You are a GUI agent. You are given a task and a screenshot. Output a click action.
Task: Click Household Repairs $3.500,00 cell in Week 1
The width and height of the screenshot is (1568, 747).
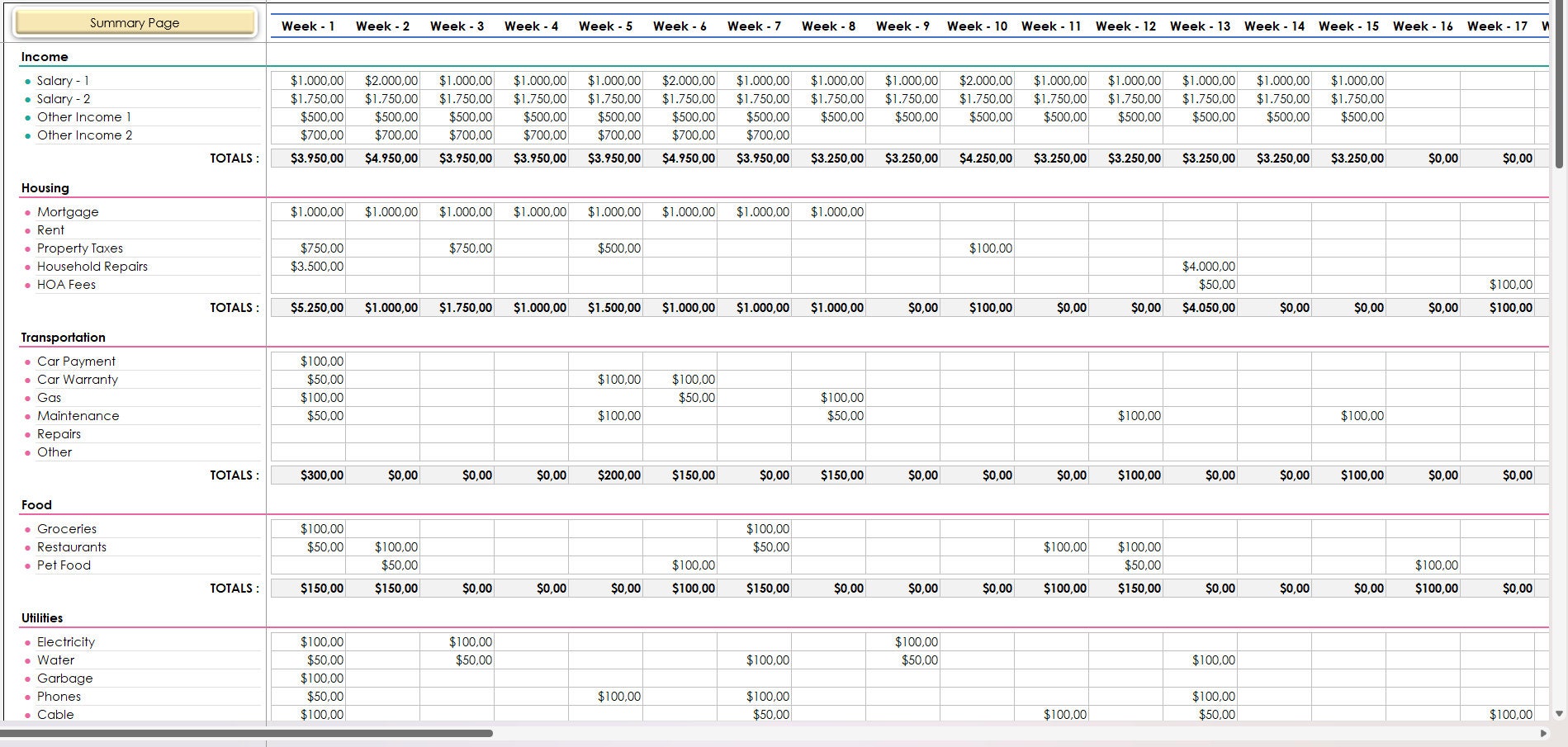click(309, 267)
